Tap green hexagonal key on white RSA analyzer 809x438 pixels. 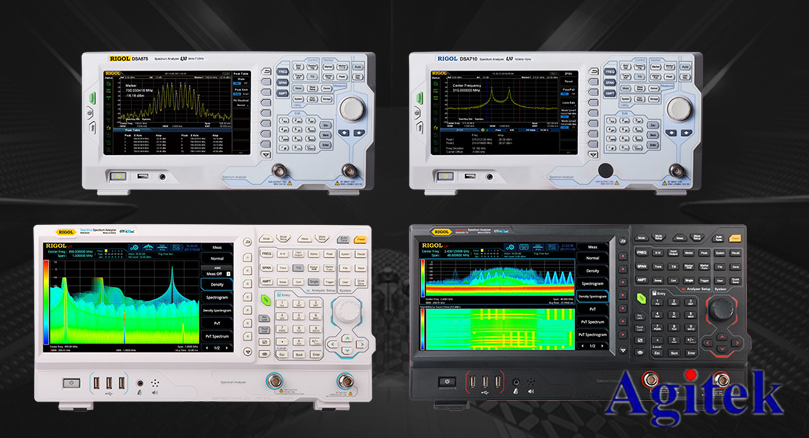point(266,299)
